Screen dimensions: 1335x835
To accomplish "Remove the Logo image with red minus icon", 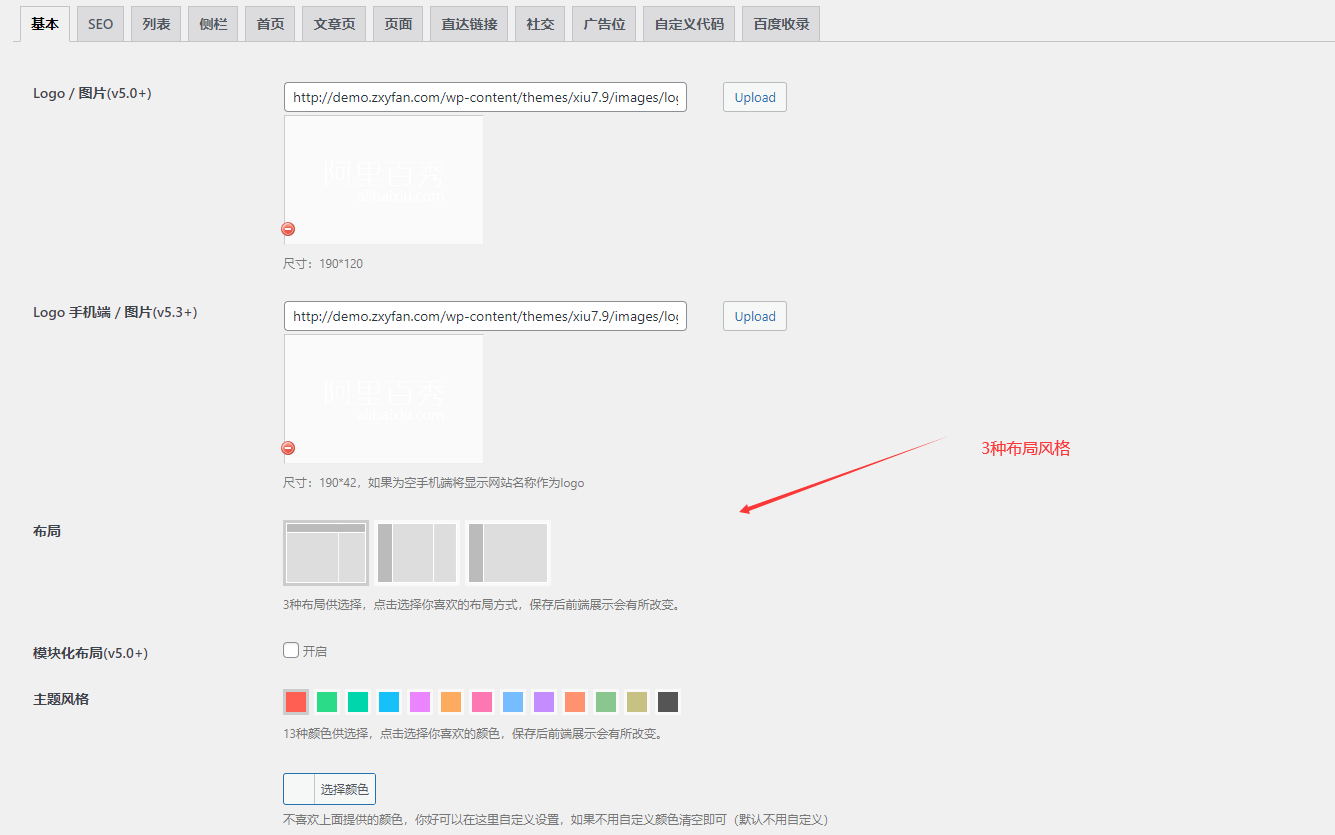I will click(288, 229).
